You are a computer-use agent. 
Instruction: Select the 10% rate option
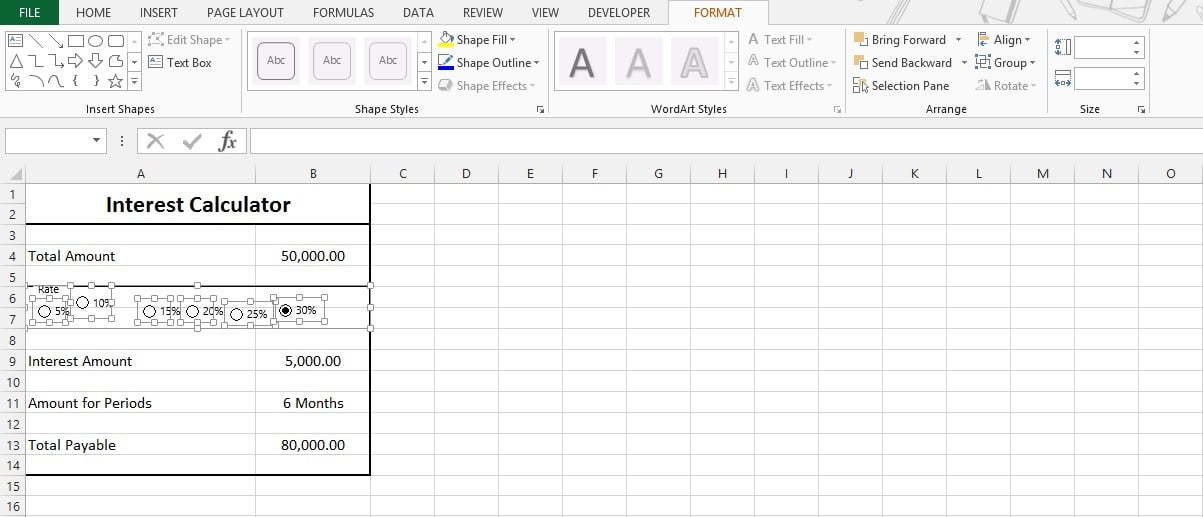[x=82, y=302]
